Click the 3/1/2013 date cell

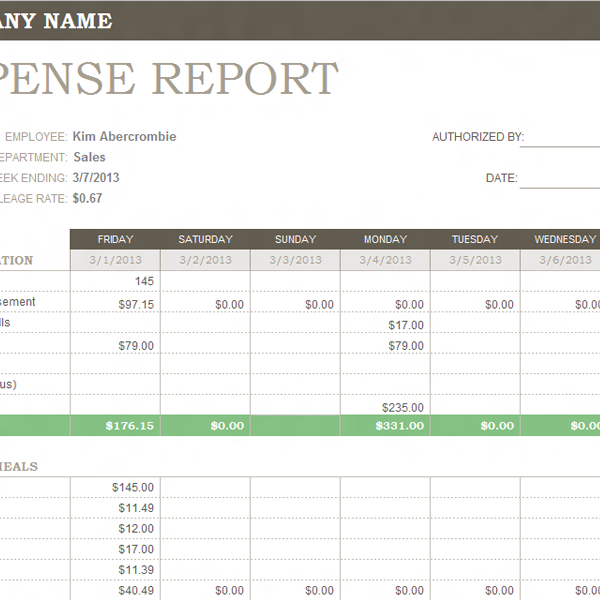[115, 260]
